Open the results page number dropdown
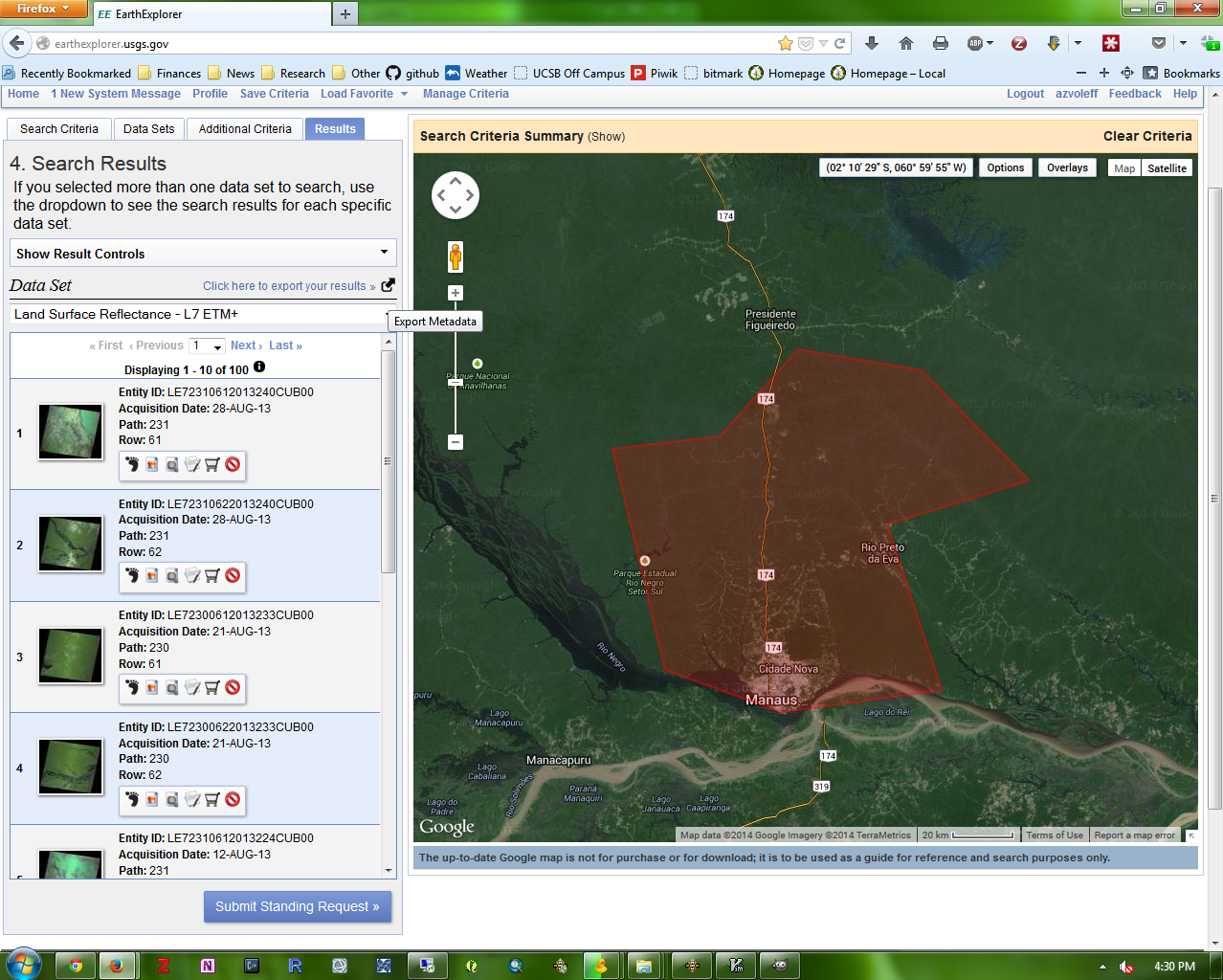Screen dimensions: 1223x980 pos(207,345)
